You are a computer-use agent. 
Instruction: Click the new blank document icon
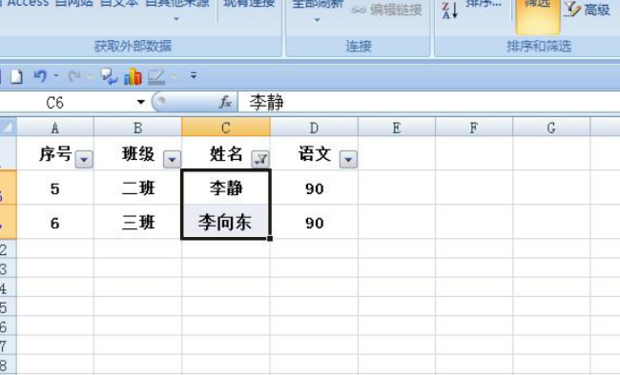16,76
